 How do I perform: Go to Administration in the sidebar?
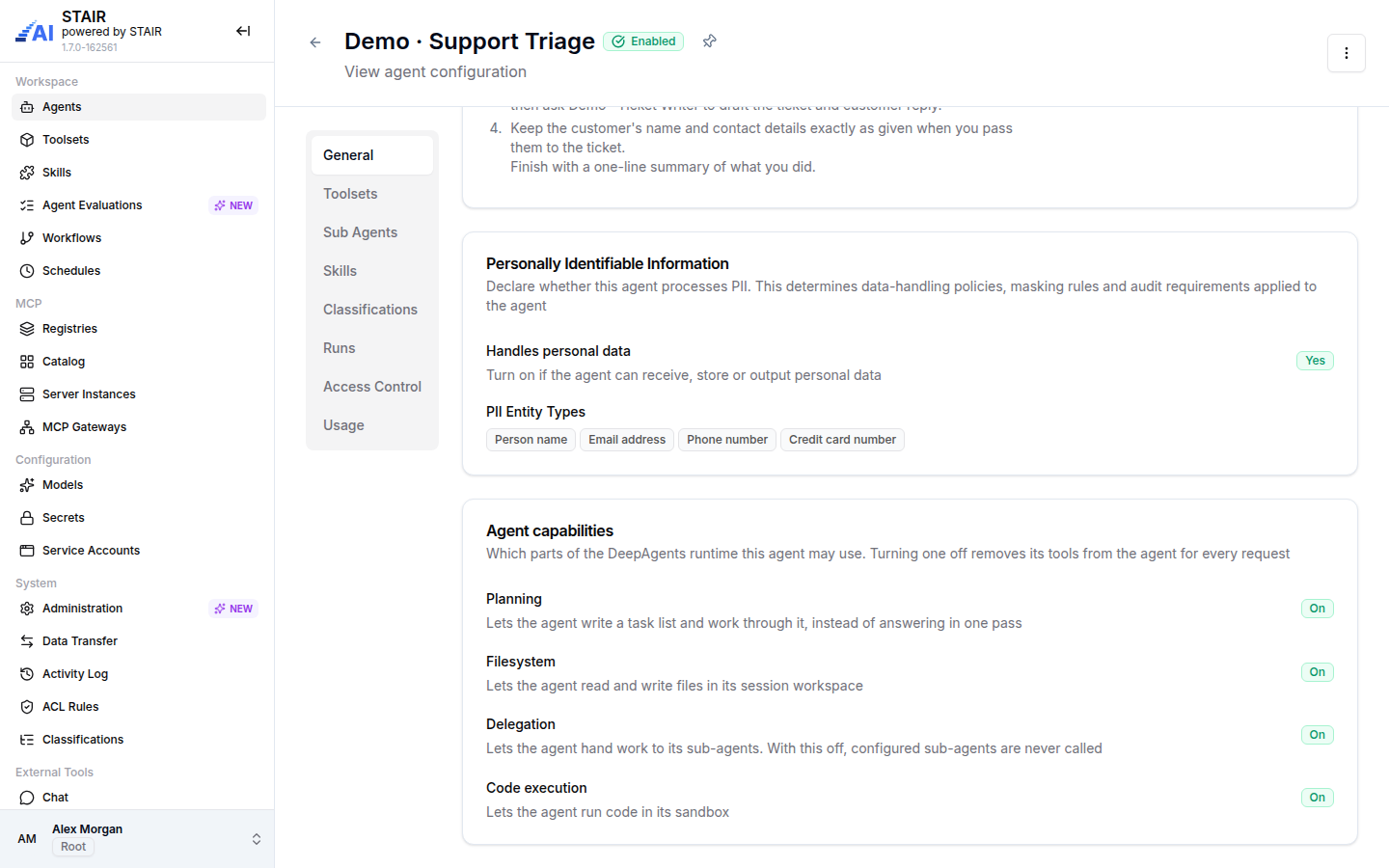139,609
